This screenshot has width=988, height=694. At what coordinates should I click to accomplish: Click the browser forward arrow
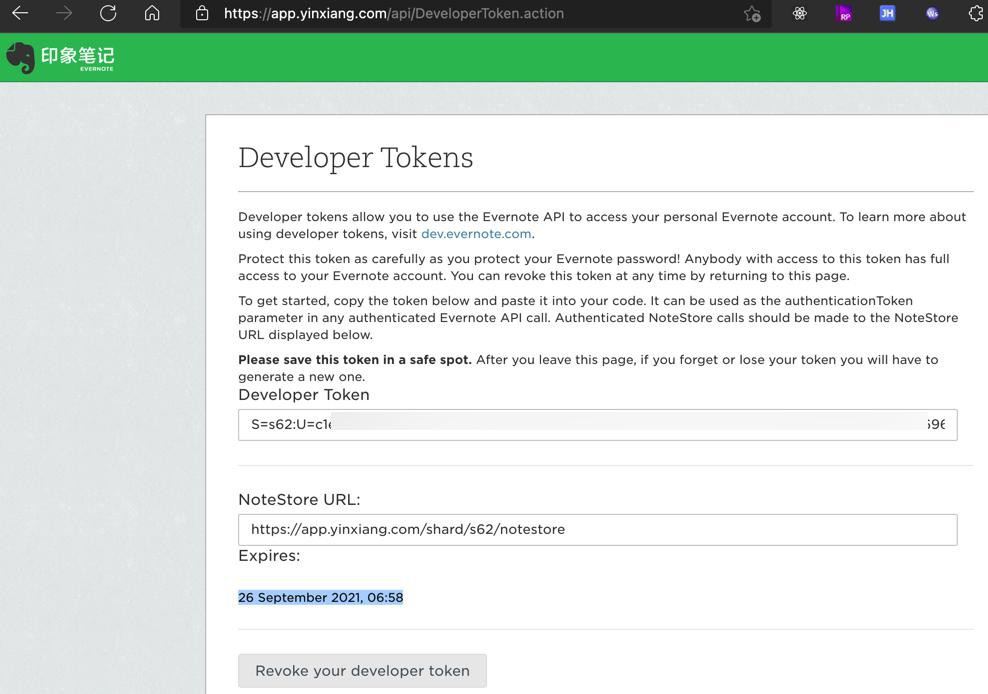pyautogui.click(x=64, y=13)
